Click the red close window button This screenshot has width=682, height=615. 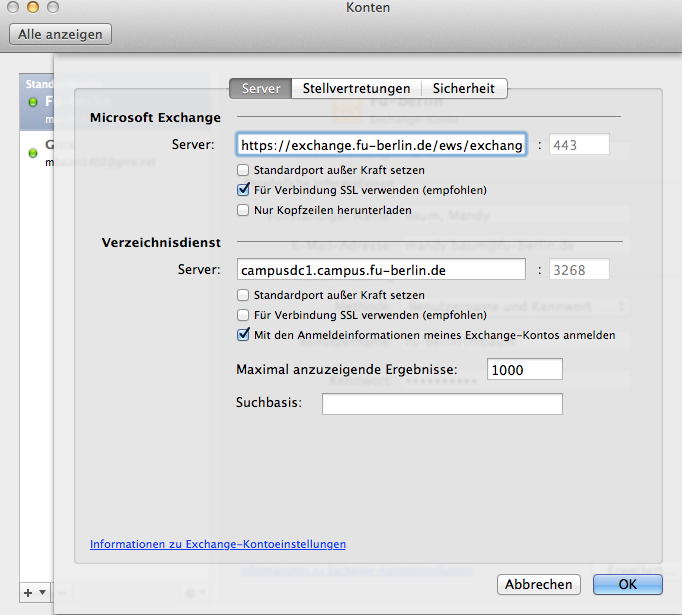(x=14, y=8)
